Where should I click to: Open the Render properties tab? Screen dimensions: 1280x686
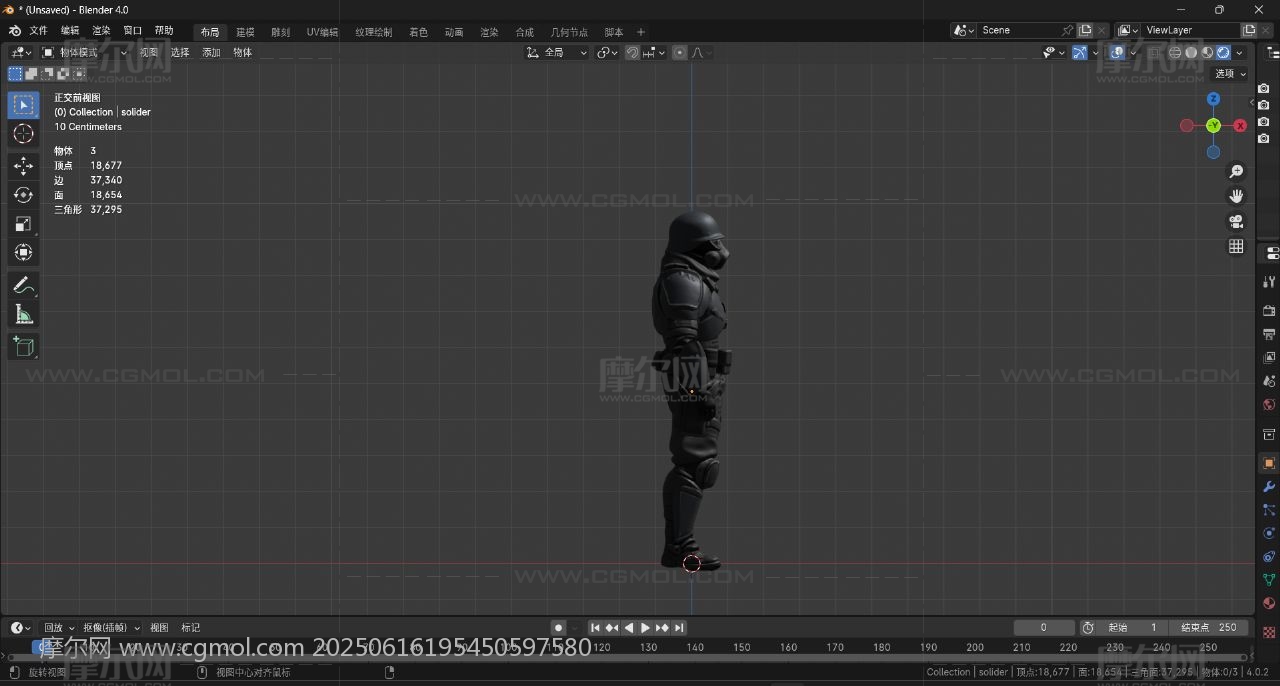click(x=1269, y=311)
